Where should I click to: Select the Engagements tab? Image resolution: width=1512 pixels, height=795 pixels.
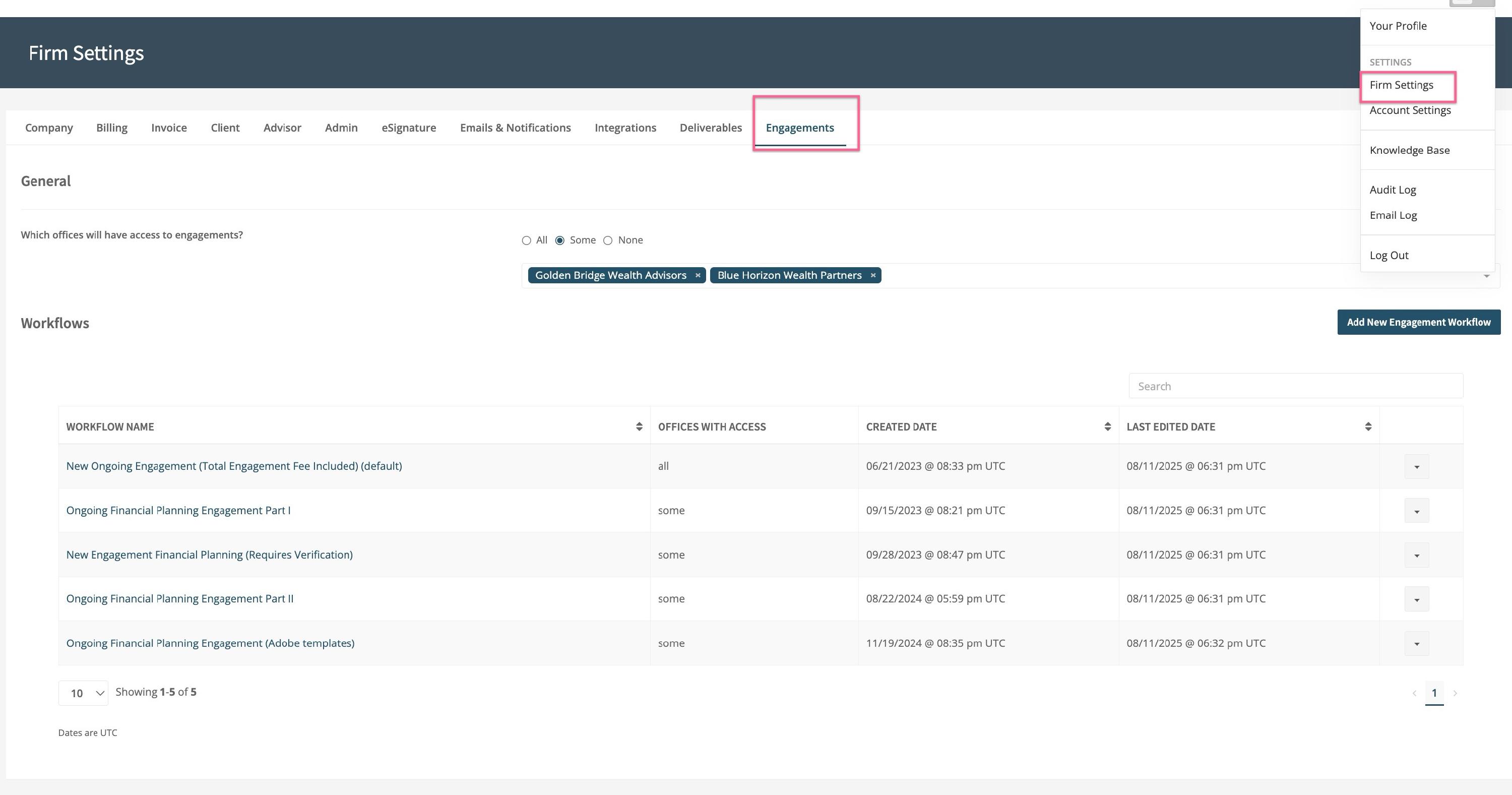tap(799, 128)
